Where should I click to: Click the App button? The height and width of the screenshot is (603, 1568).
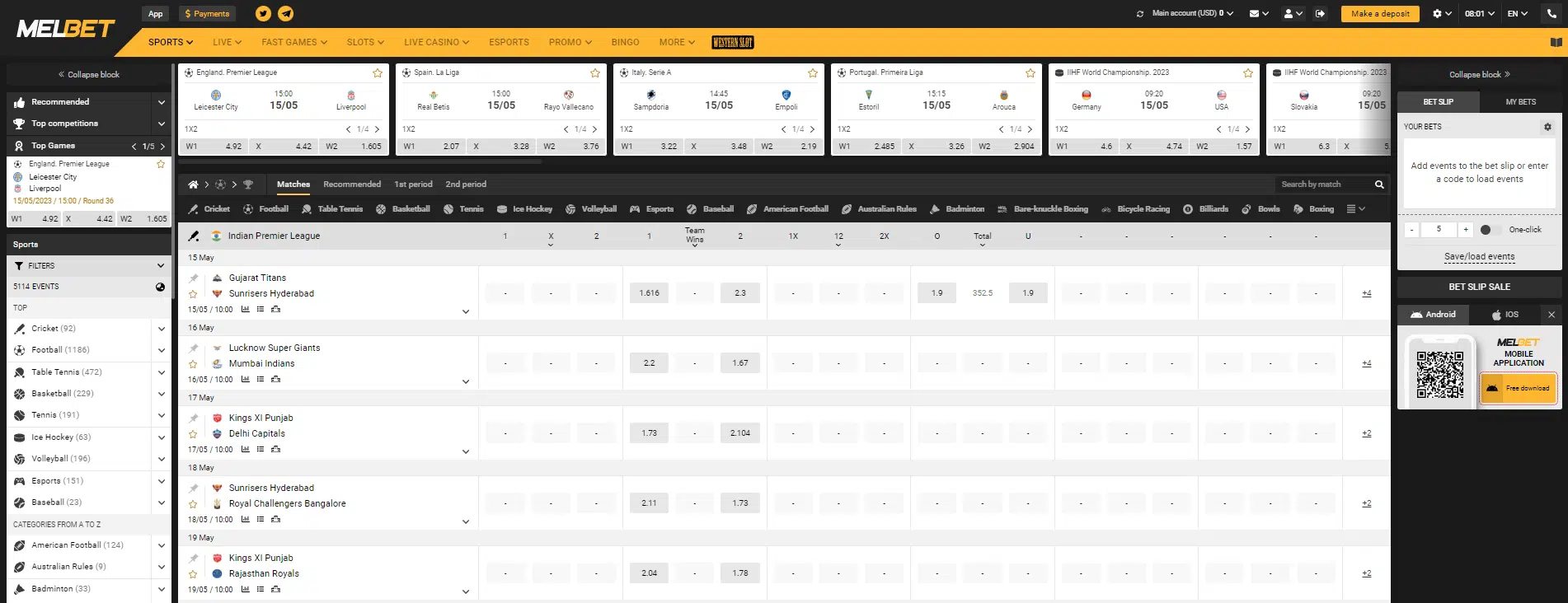click(x=156, y=14)
